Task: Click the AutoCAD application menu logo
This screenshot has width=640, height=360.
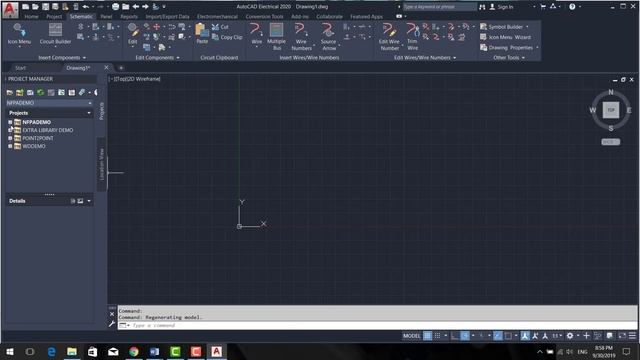Action: pyautogui.click(x=10, y=9)
